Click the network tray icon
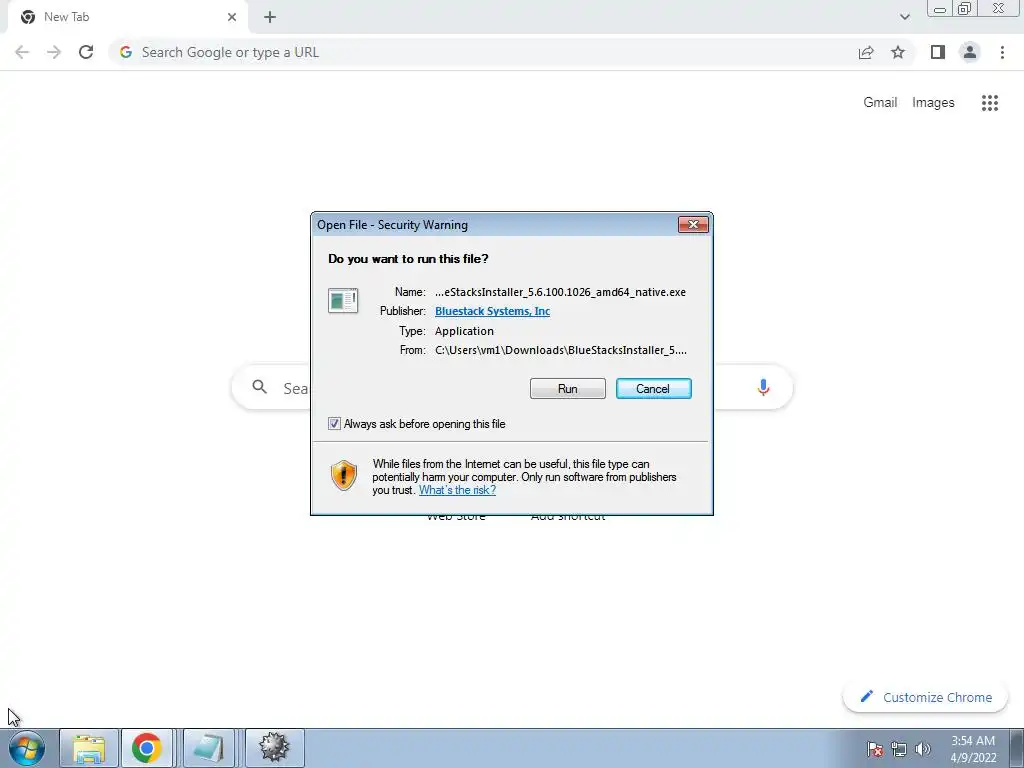 click(899, 749)
